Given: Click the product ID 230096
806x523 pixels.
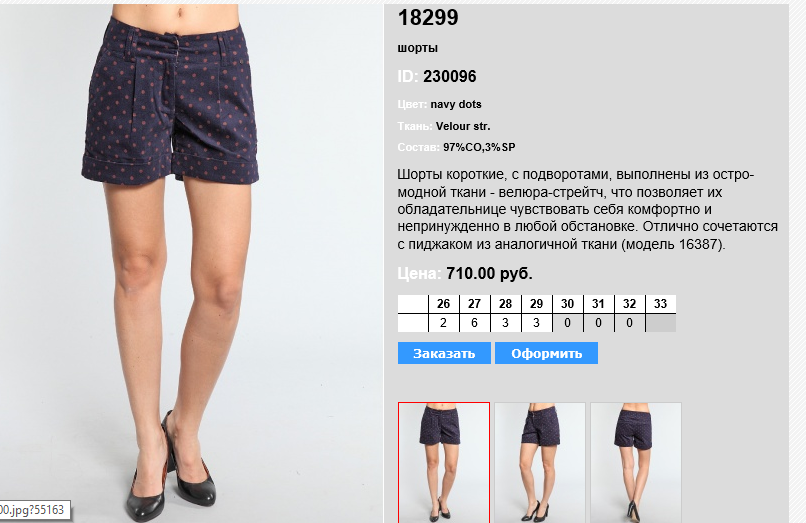Looking at the screenshot, I should tap(450, 77).
